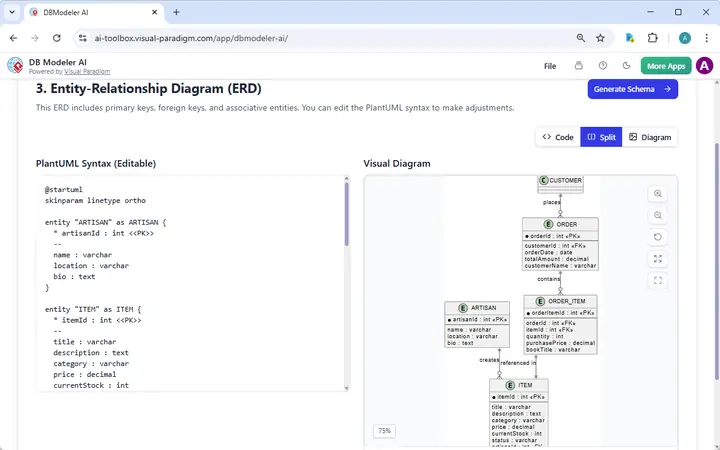The height and width of the screenshot is (450, 720).
Task: Expand the tab search dropdown
Action: [x=12, y=12]
